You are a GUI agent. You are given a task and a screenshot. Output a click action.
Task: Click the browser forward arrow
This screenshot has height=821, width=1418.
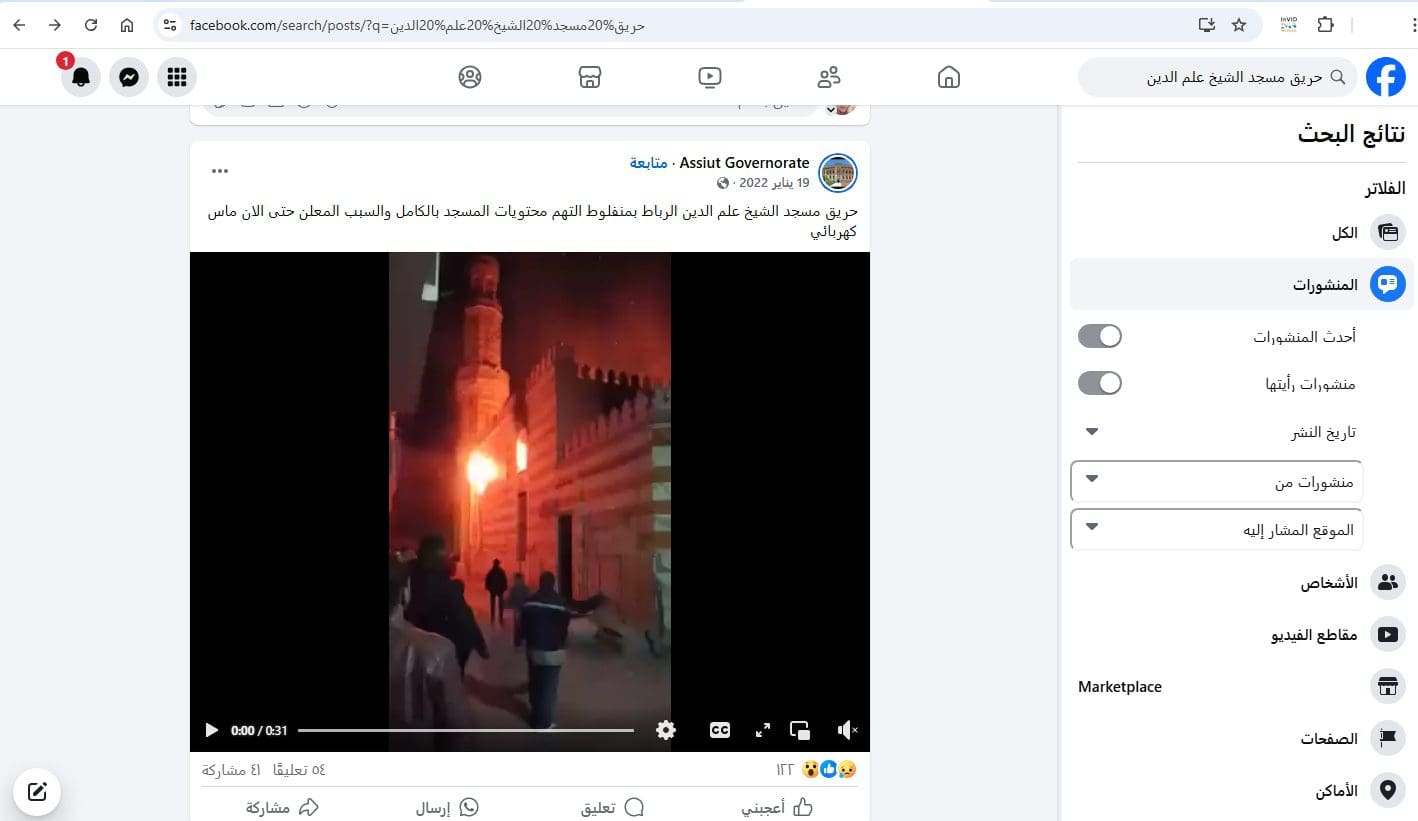[x=55, y=25]
